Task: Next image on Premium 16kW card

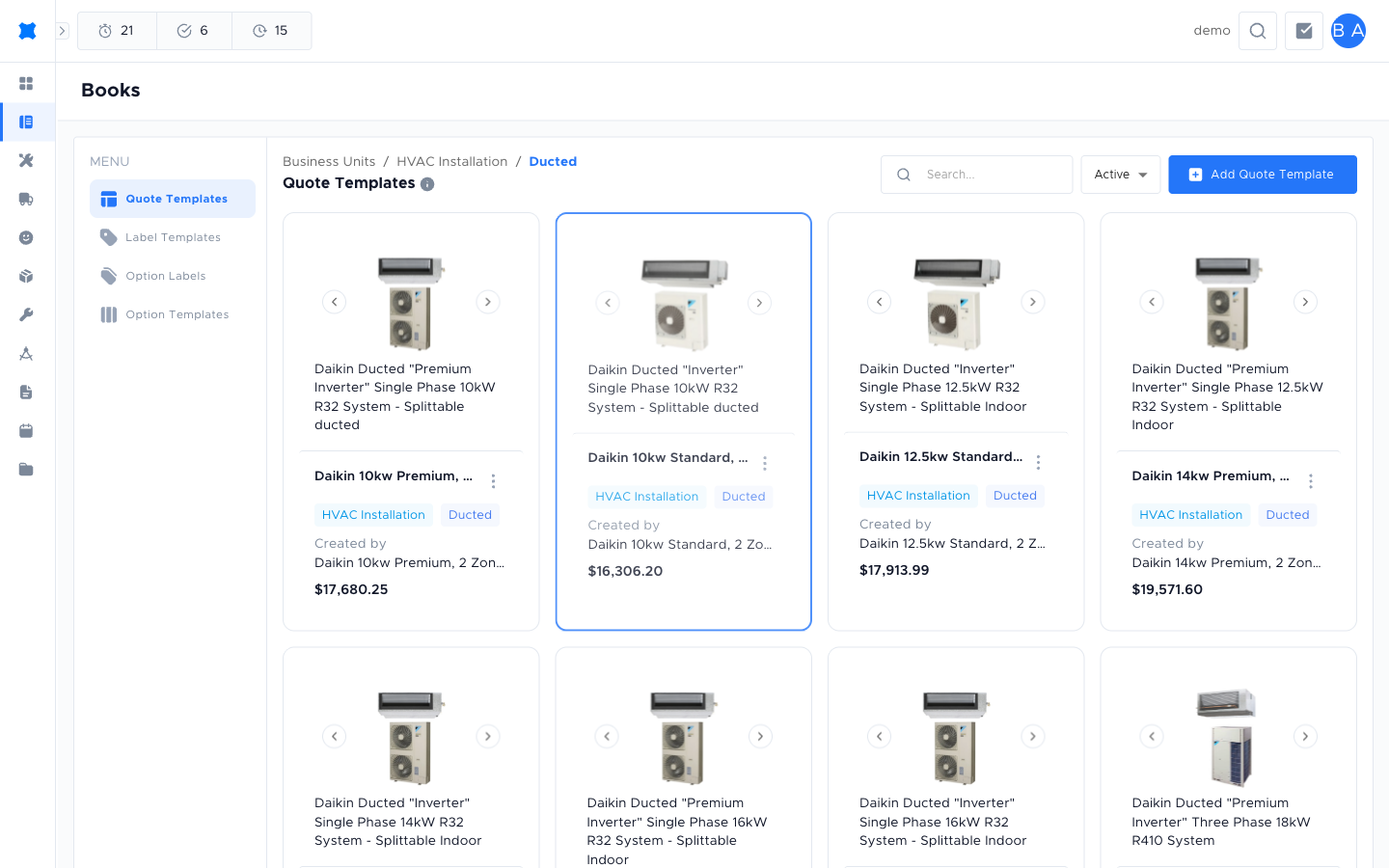Action: (760, 737)
